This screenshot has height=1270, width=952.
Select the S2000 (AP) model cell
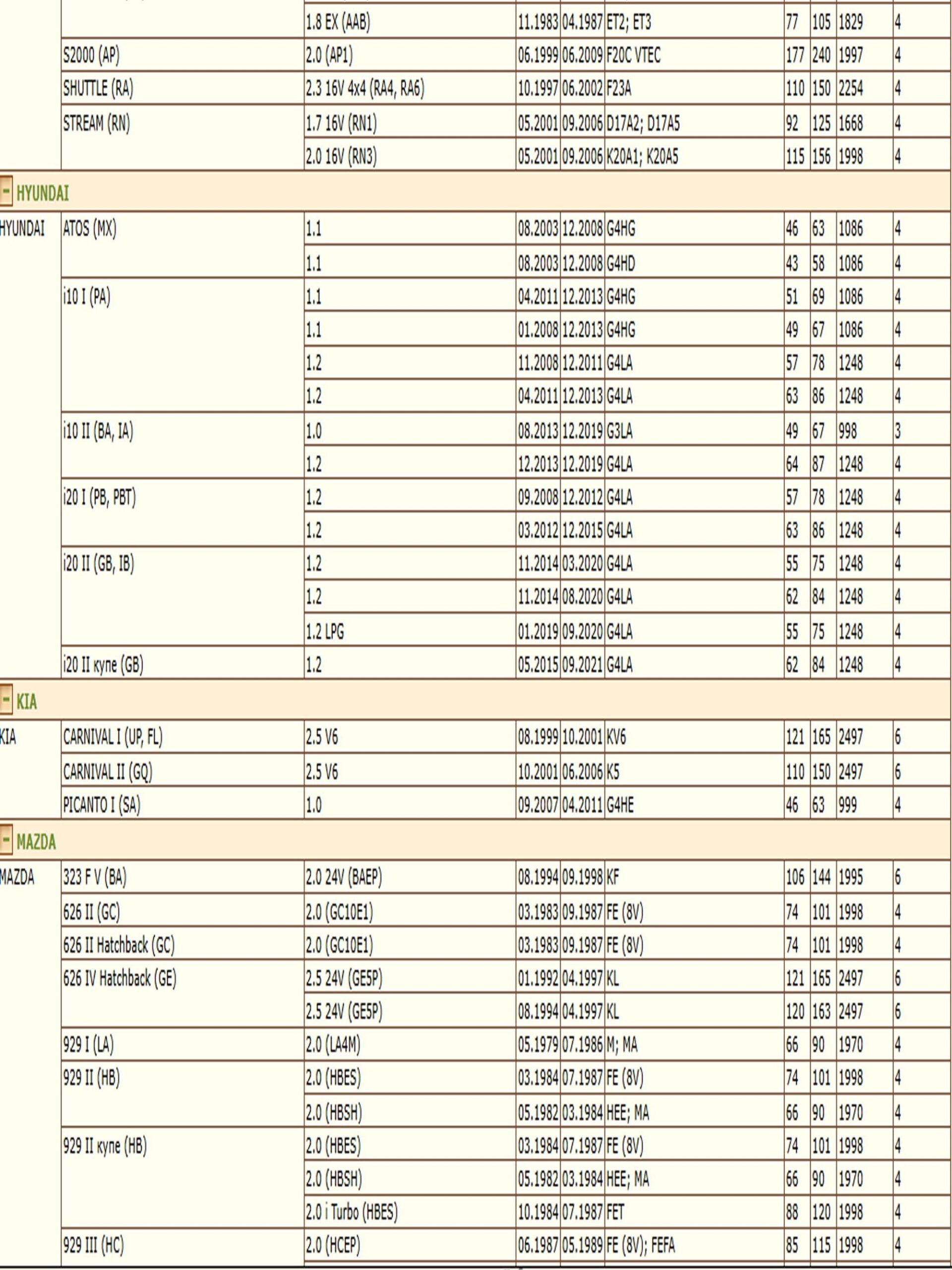click(91, 56)
